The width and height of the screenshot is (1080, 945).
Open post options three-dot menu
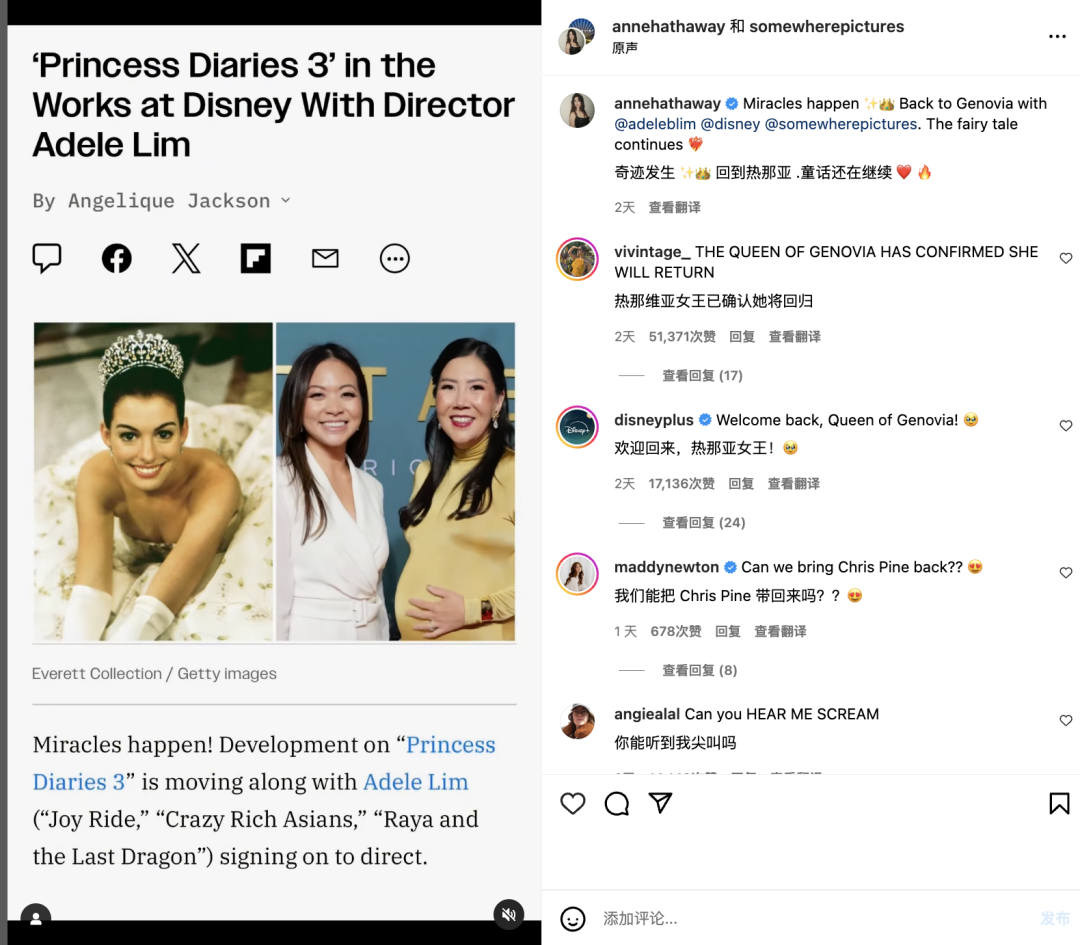[1057, 37]
